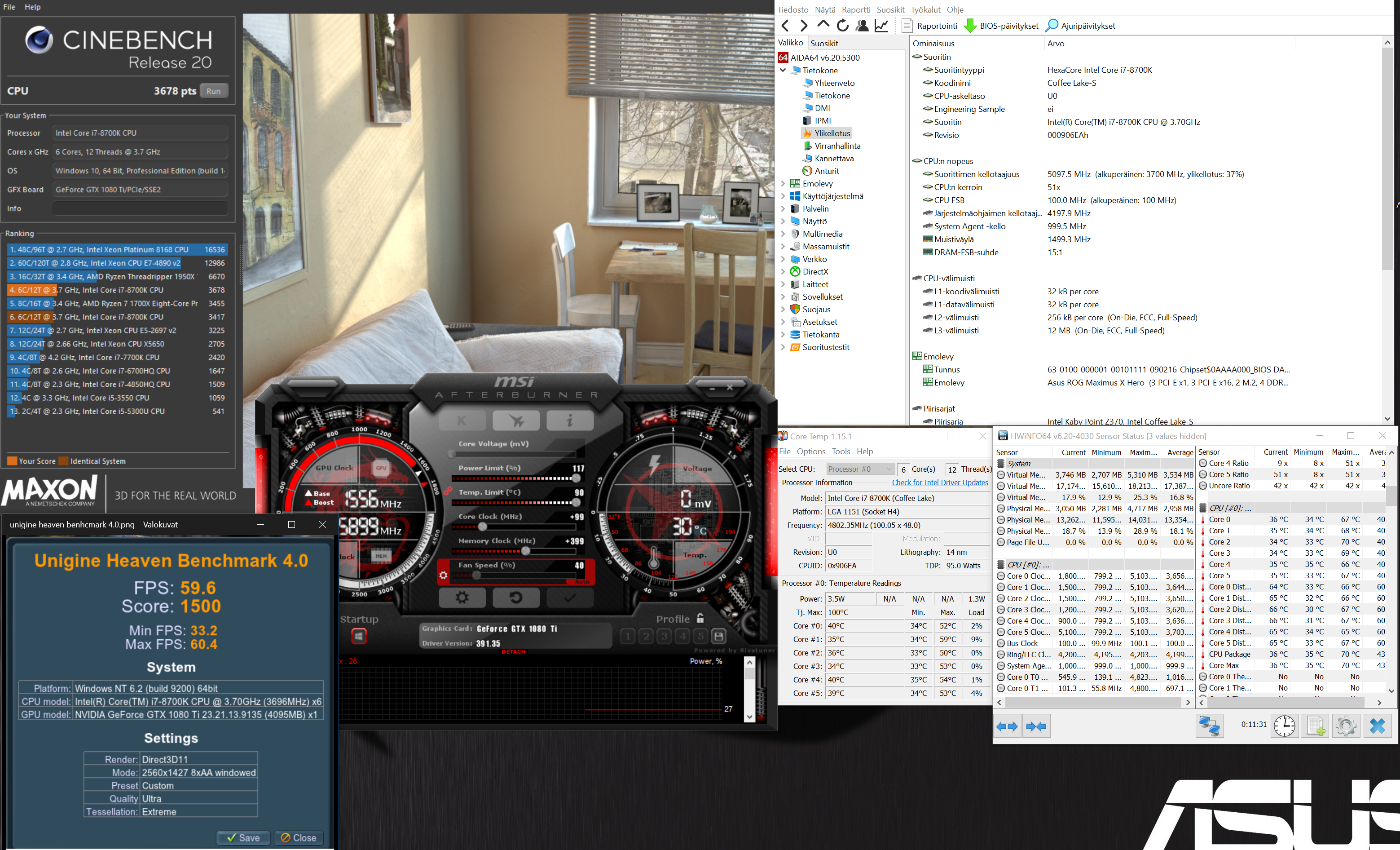Click AIDA64 vertical scrollbar down arrow
Image resolution: width=1400 pixels, height=850 pixels.
1387,419
